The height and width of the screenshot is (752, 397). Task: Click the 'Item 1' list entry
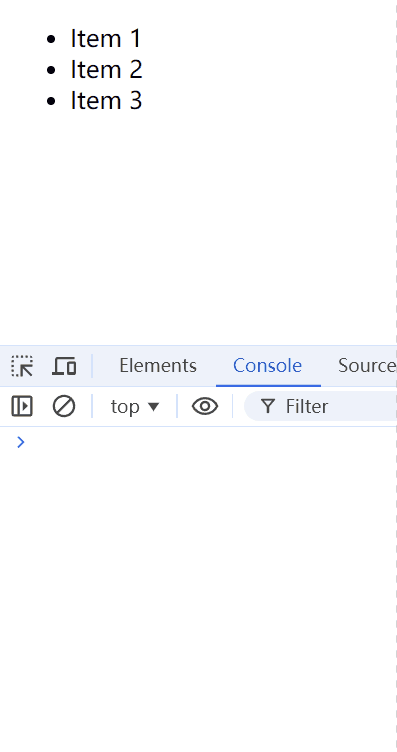click(106, 38)
